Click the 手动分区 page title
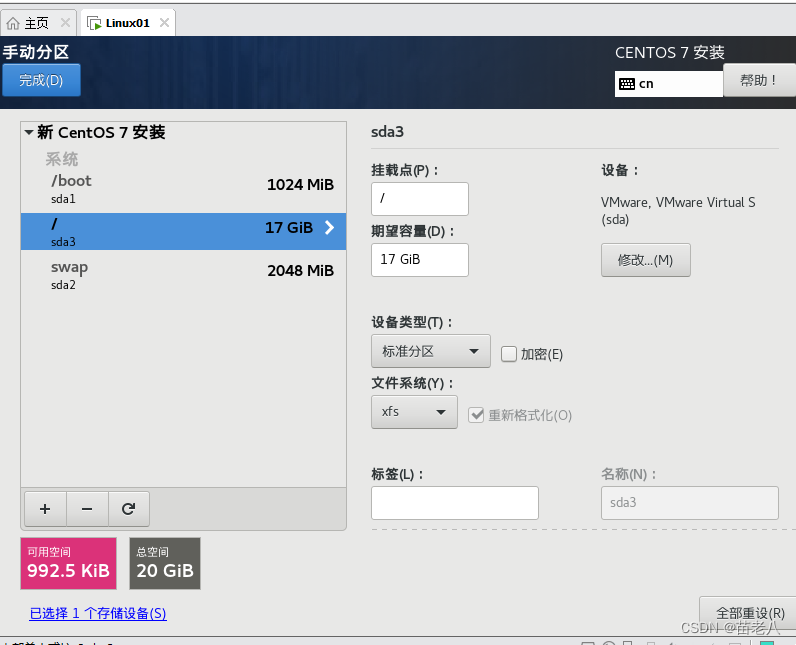This screenshot has width=796, height=645. [x=36, y=52]
